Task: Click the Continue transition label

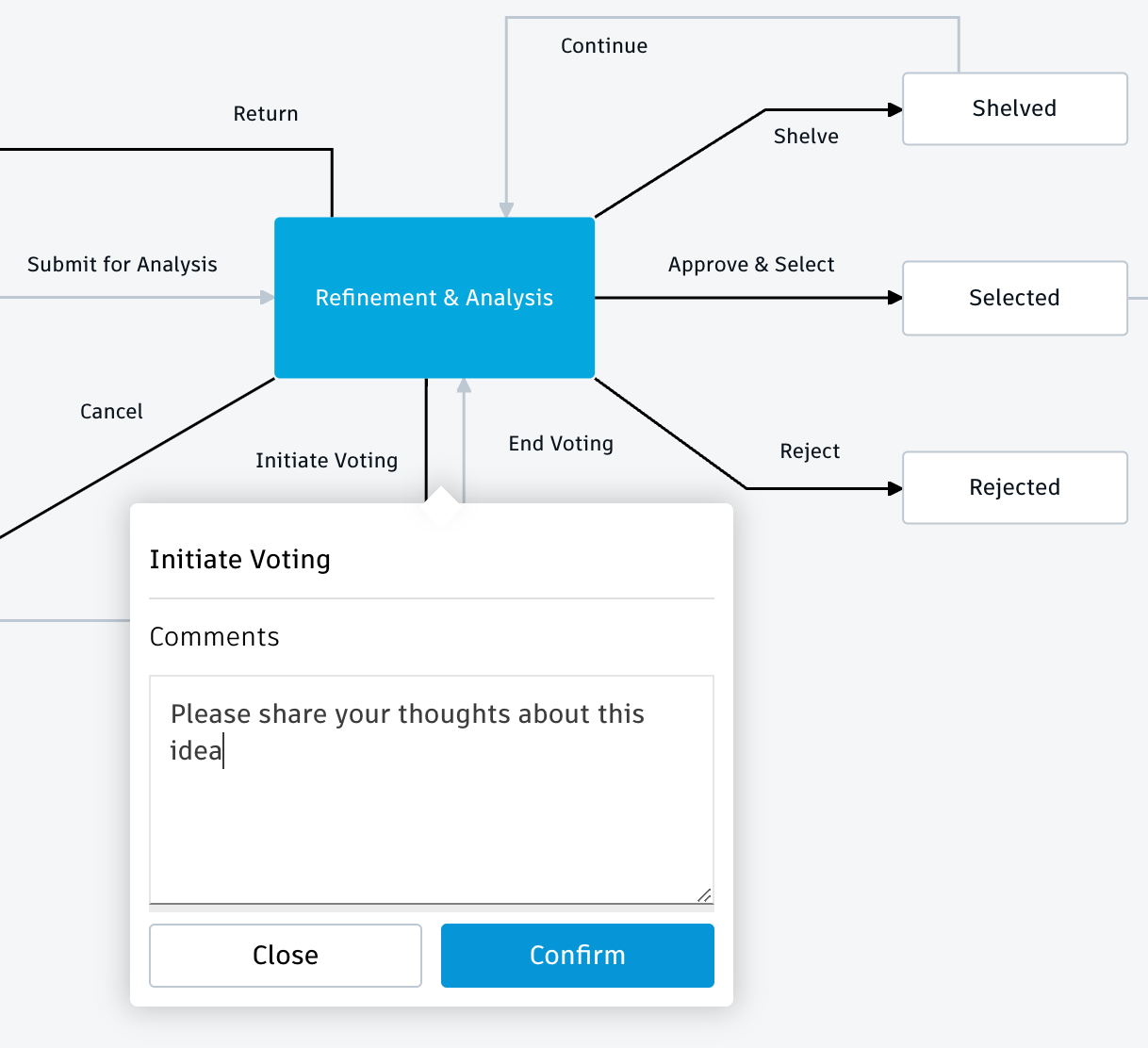Action: (x=604, y=46)
